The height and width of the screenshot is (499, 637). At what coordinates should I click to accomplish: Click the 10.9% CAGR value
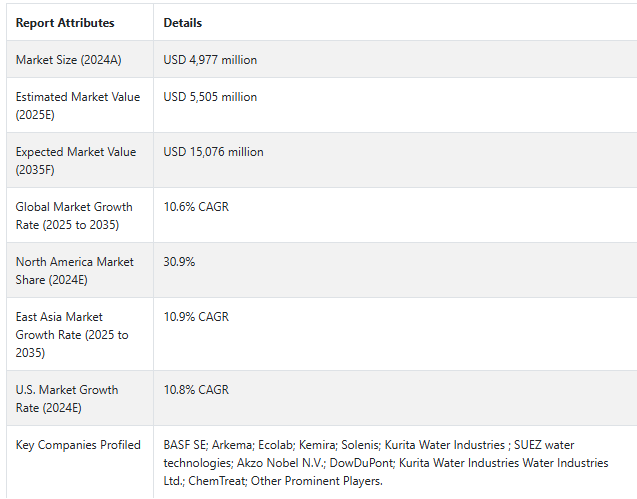196,317
